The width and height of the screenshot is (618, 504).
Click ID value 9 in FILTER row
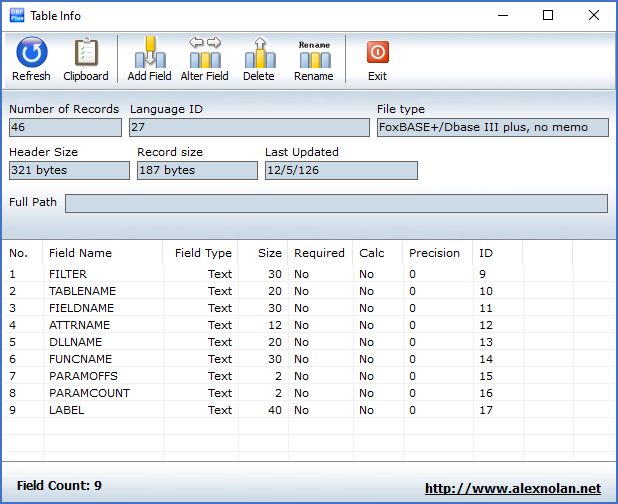pyautogui.click(x=482, y=274)
